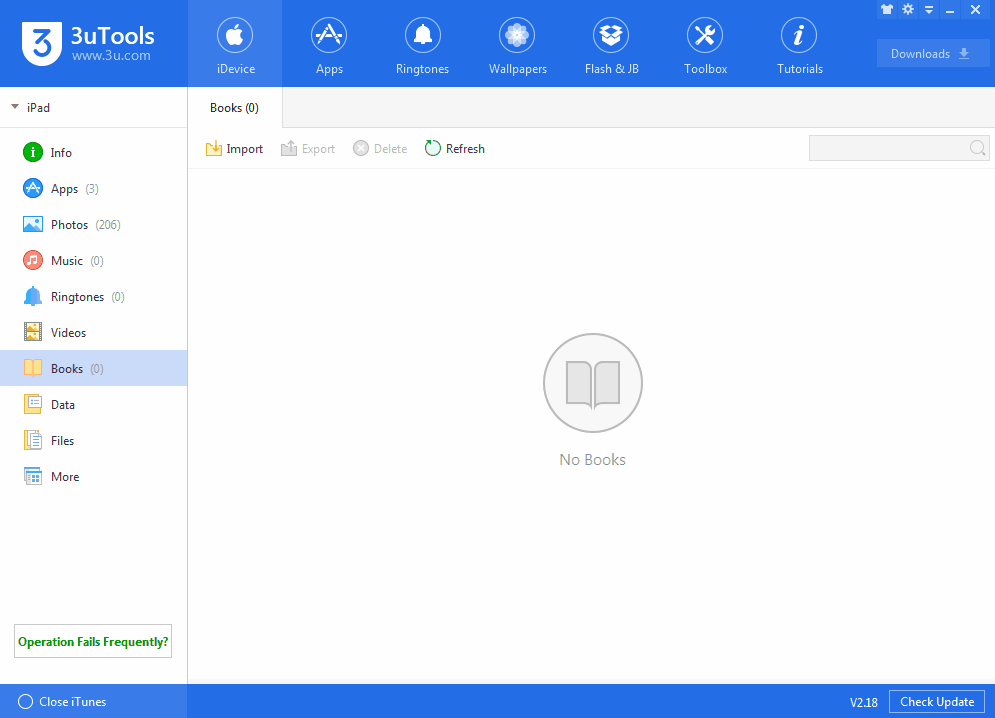Select Videos in the sidebar
This screenshot has height=718, width=995.
pos(93,333)
